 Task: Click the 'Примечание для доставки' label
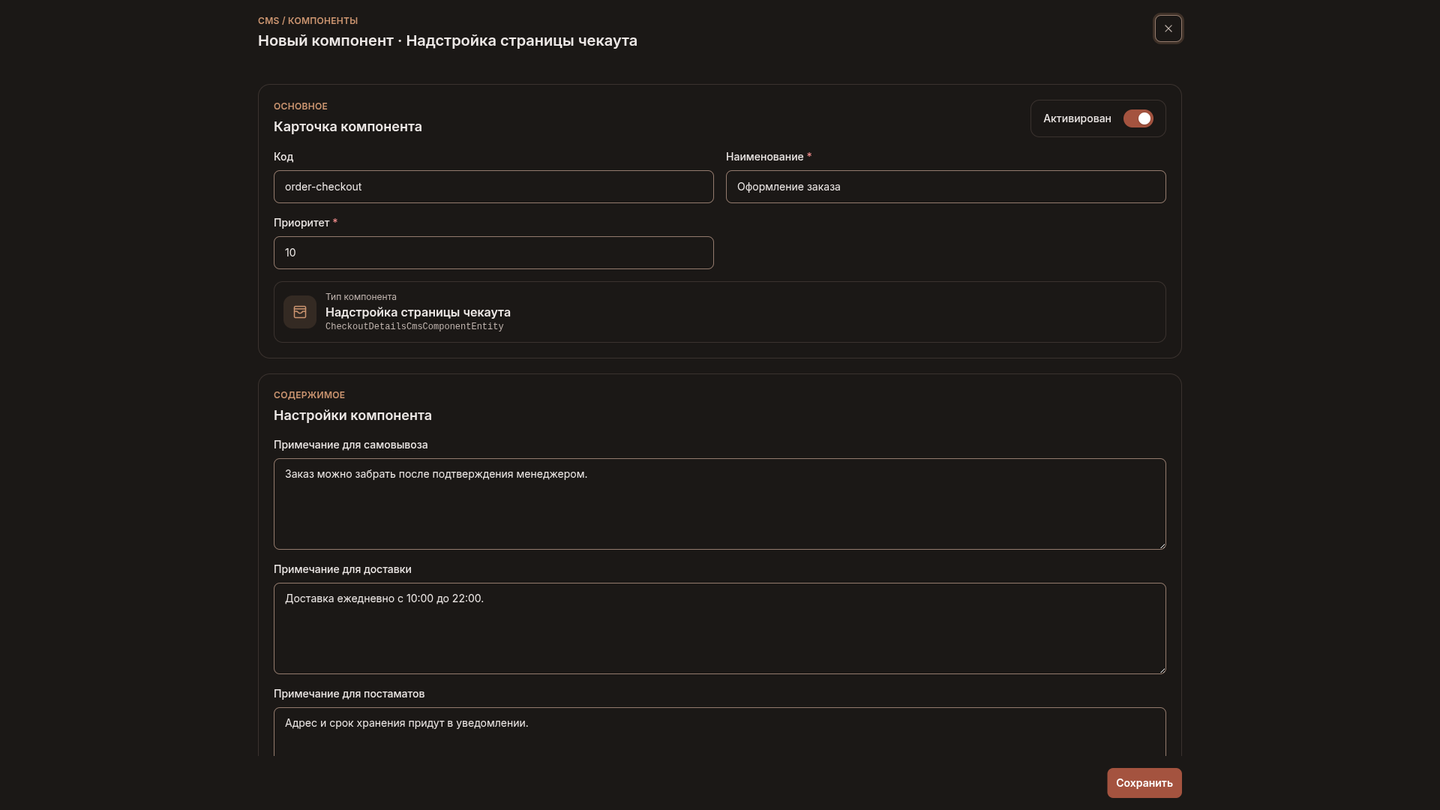coord(343,569)
